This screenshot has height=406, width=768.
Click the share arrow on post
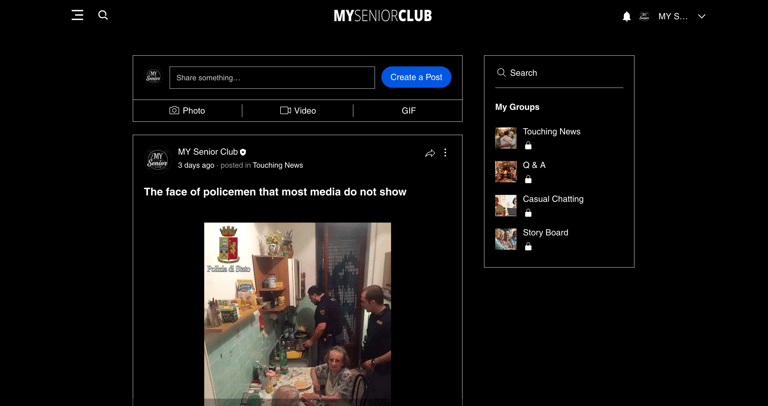pos(430,153)
